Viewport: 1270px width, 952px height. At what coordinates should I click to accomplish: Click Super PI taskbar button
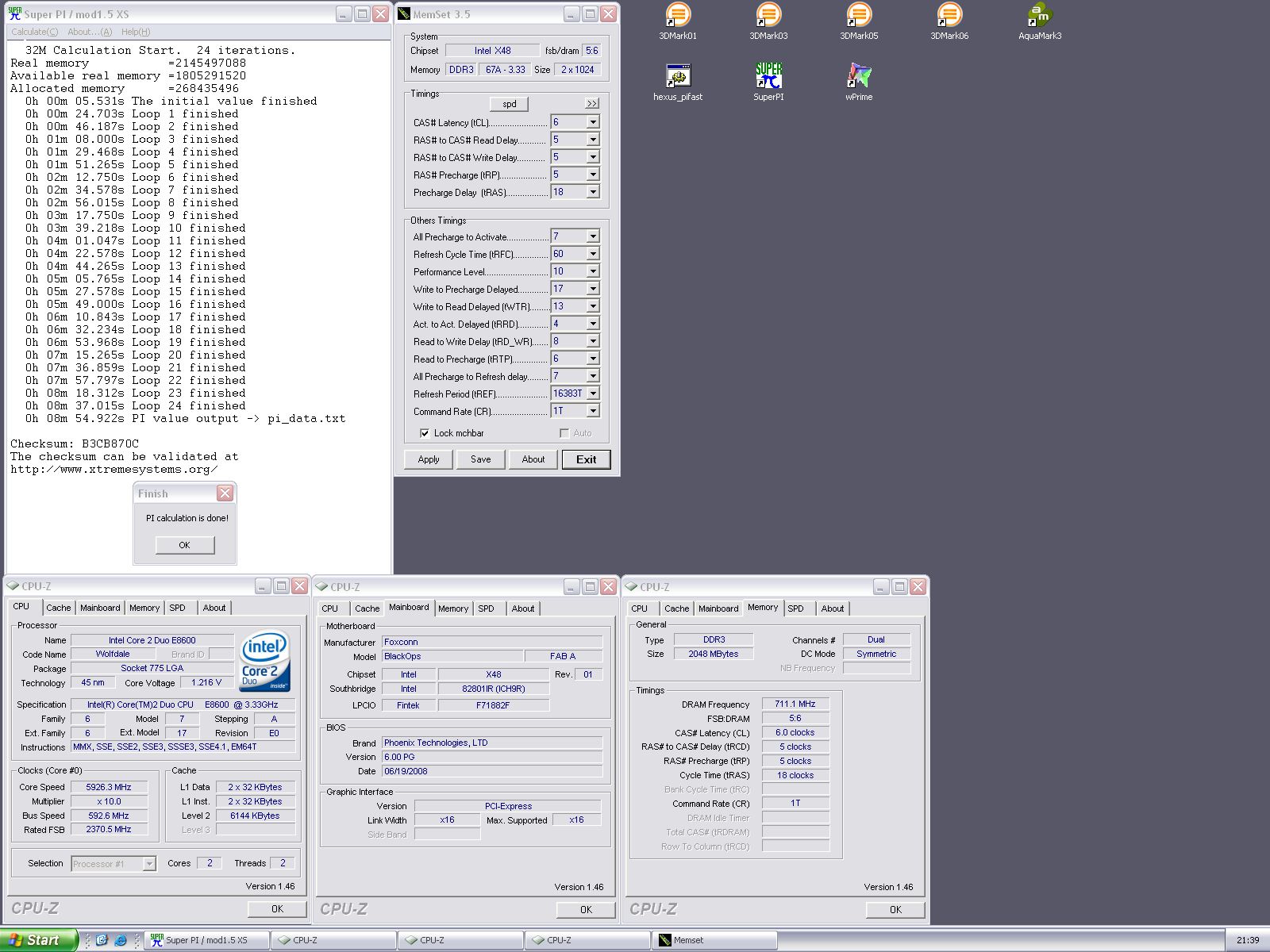[x=206, y=940]
